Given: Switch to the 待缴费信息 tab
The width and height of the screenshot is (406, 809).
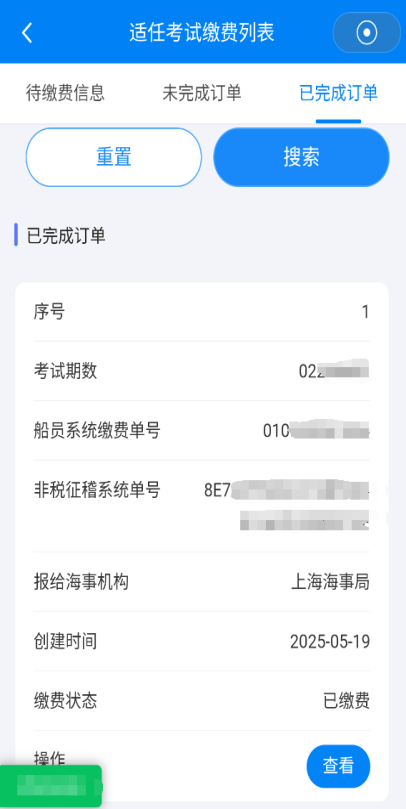Looking at the screenshot, I should coord(65,93).
